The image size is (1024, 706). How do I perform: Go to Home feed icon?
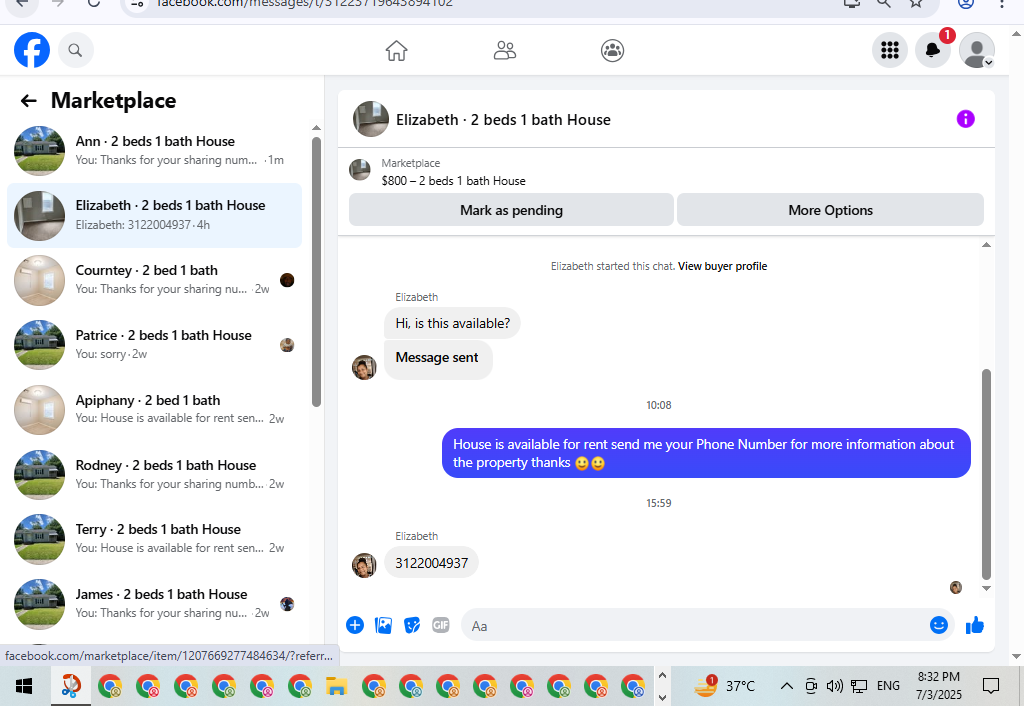pyautogui.click(x=396, y=50)
